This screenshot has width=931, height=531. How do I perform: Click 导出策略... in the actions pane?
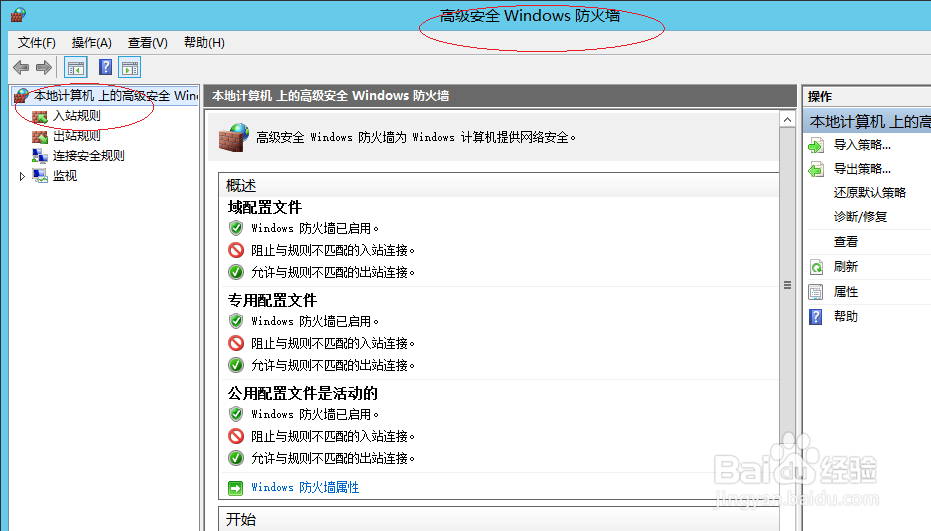click(862, 169)
